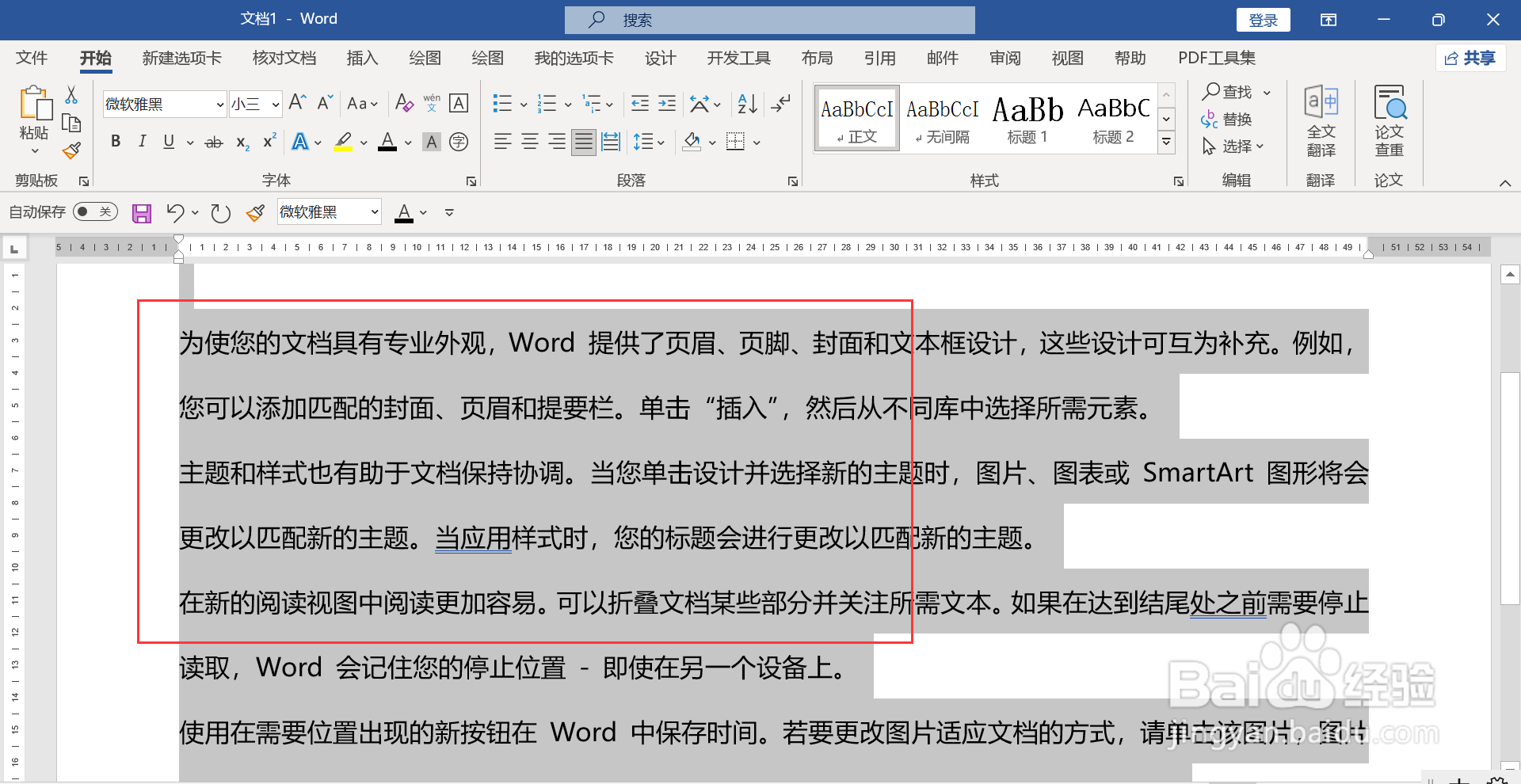Open full text translation tool

click(x=1321, y=121)
